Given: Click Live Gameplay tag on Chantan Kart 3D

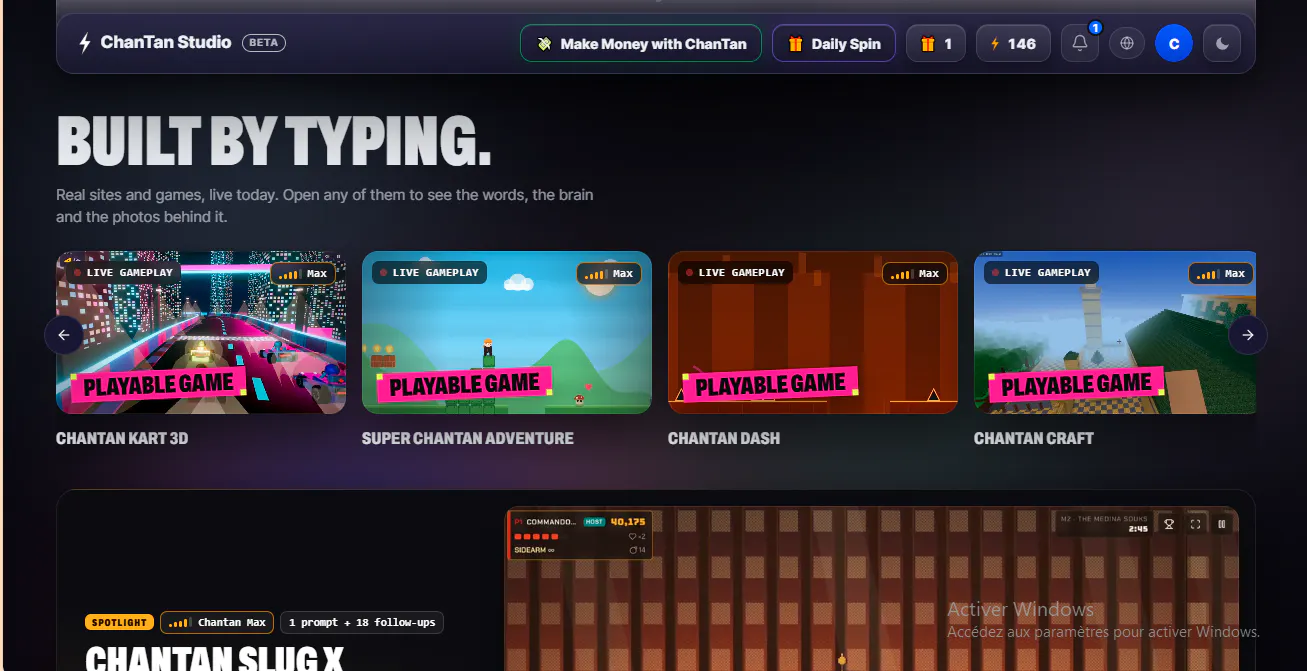Looking at the screenshot, I should (x=123, y=272).
